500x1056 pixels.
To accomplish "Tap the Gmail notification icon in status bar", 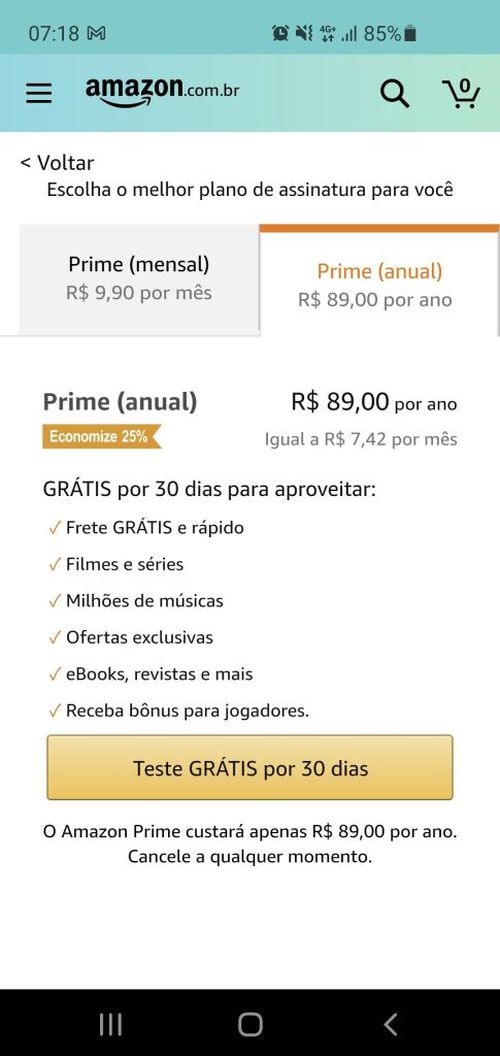I will [x=98, y=33].
